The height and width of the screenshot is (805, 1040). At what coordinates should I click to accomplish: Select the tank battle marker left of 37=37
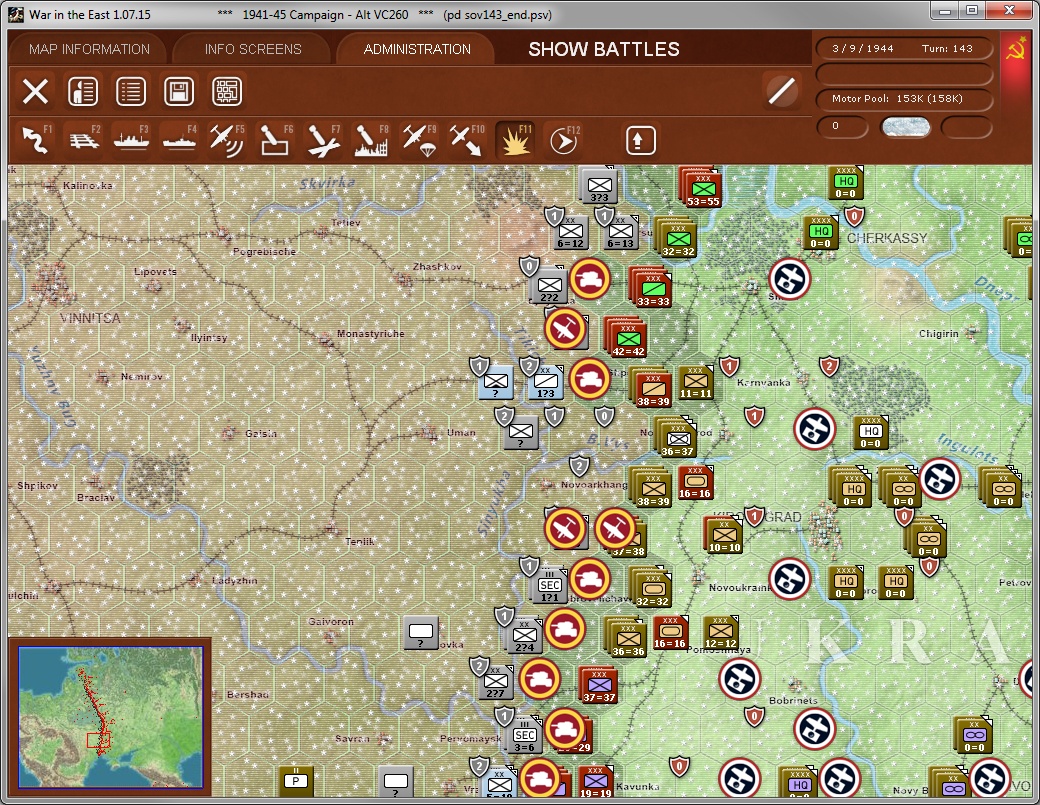point(540,679)
